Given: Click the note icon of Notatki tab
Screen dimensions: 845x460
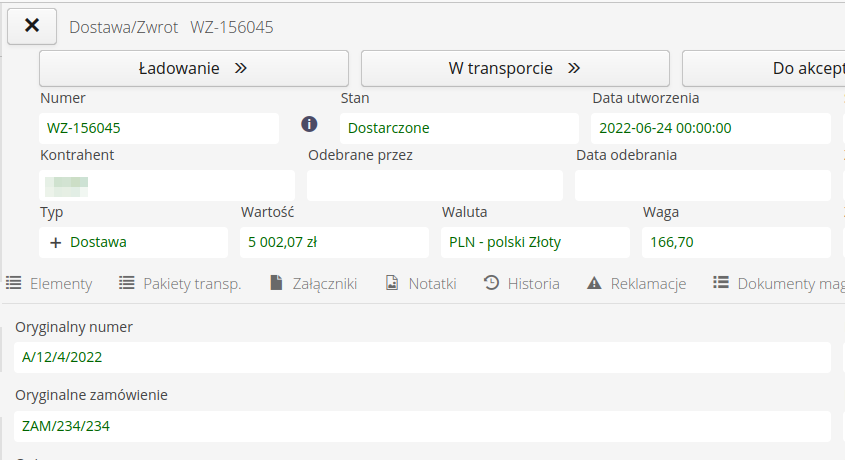Looking at the screenshot, I should (x=392, y=283).
